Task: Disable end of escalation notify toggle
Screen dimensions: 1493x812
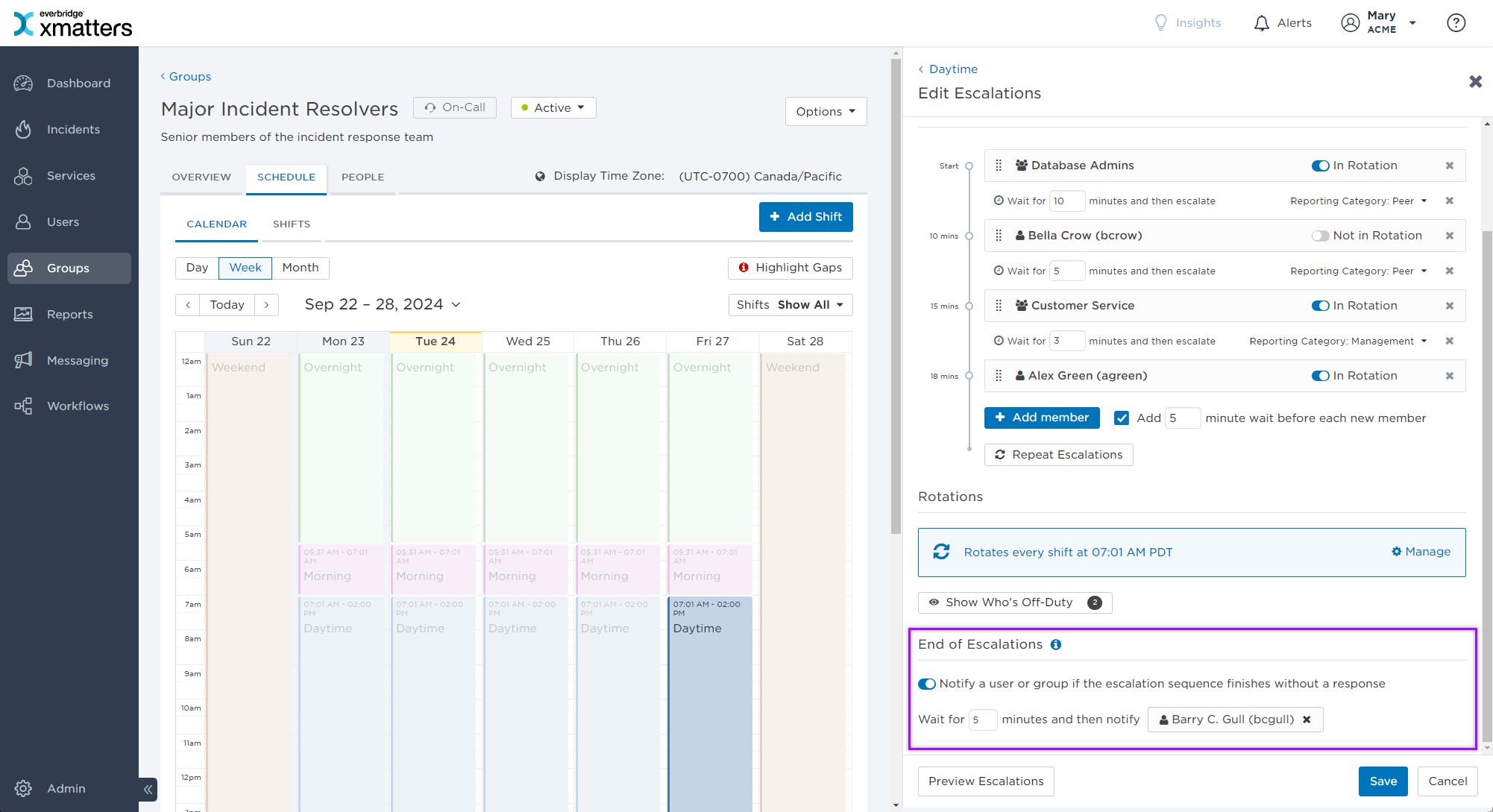Action: (927, 684)
